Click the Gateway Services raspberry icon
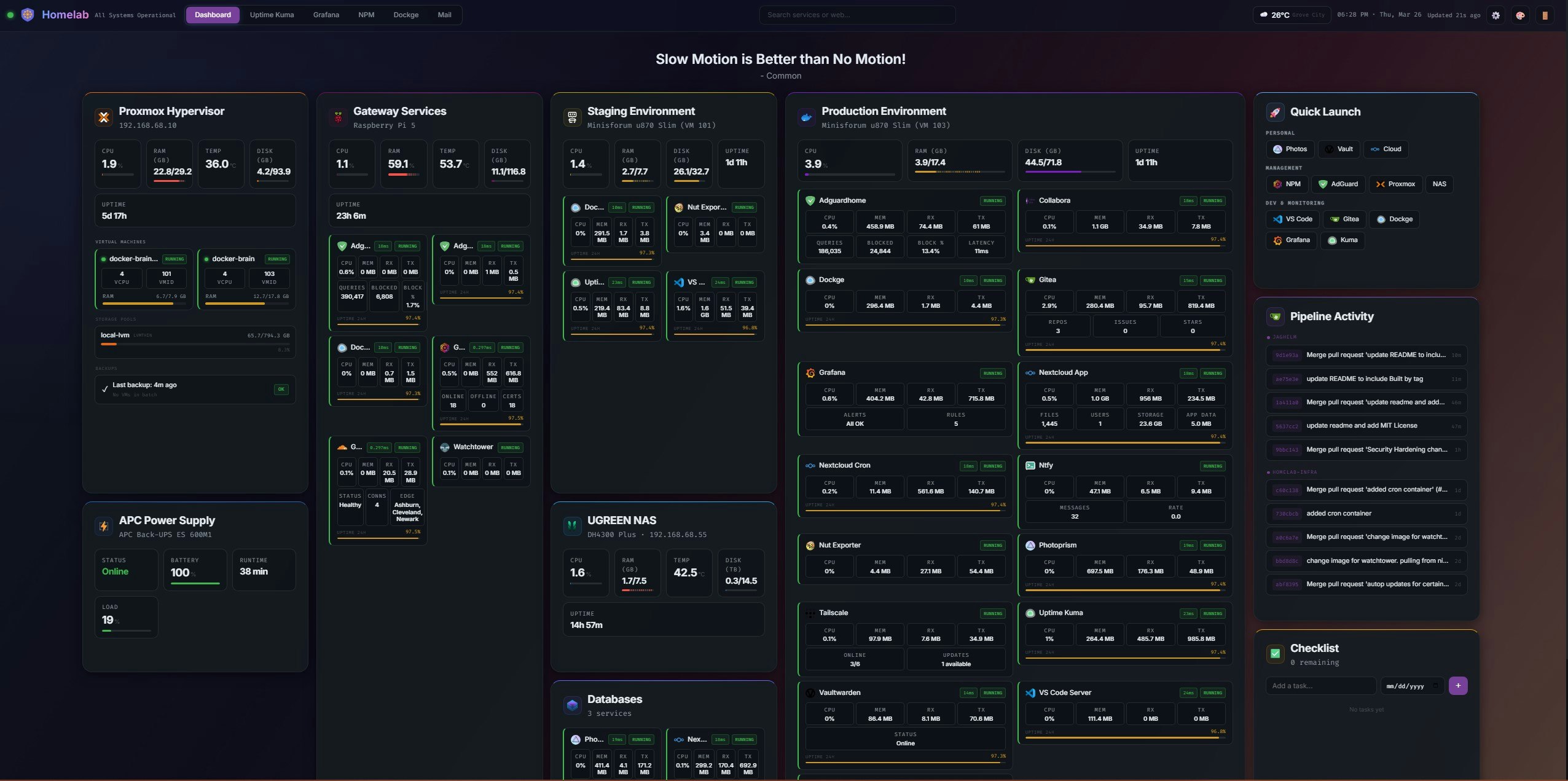This screenshot has height=781, width=1568. (338, 117)
